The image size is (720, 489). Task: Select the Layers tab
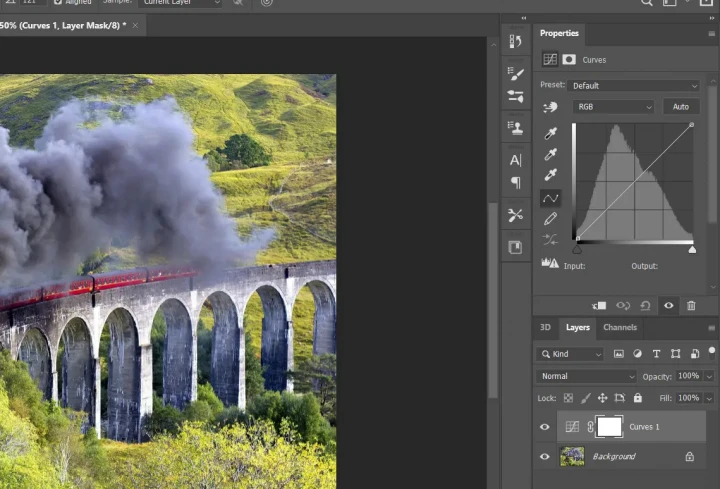pos(578,327)
